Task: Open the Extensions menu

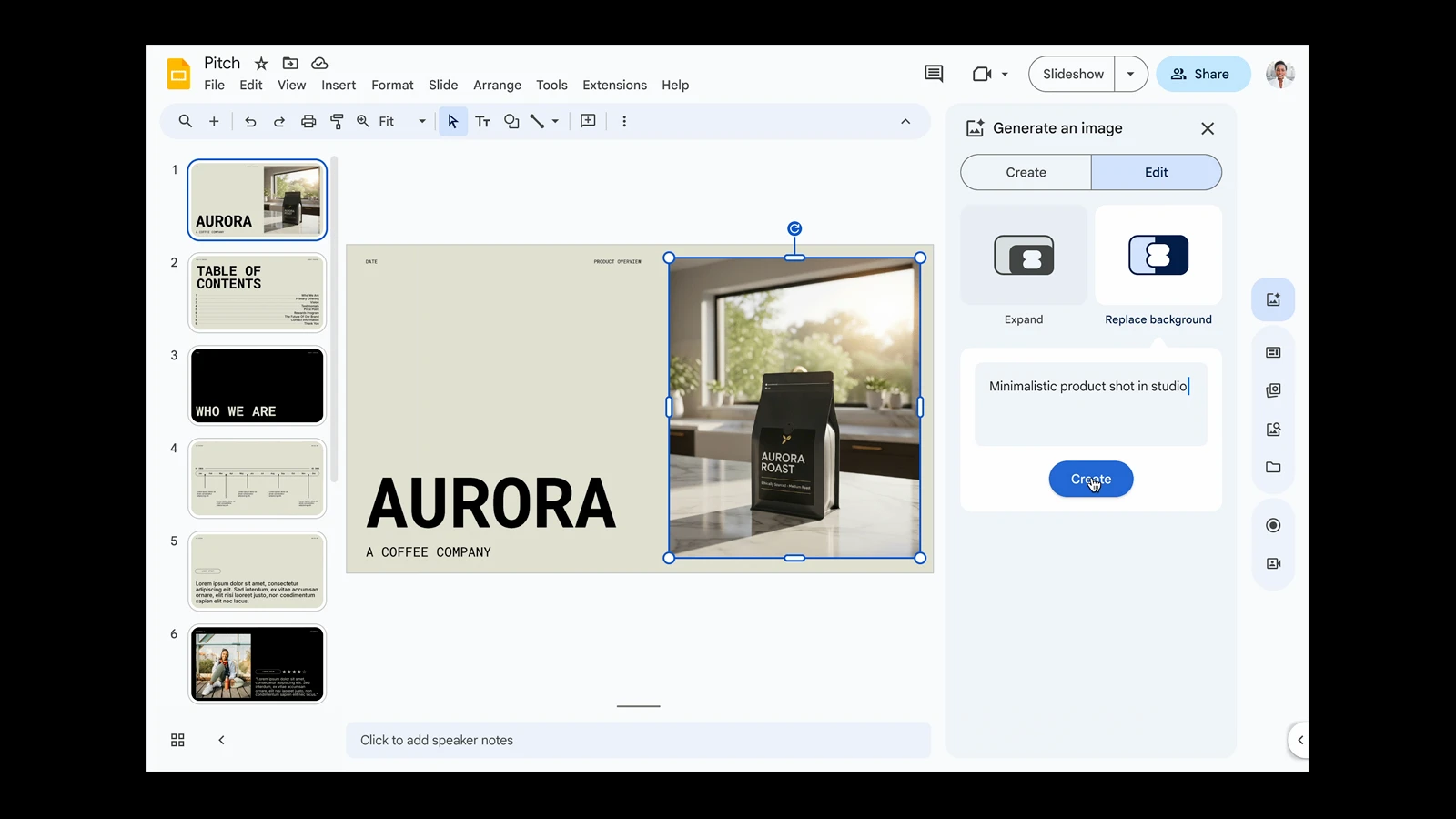Action: (614, 85)
